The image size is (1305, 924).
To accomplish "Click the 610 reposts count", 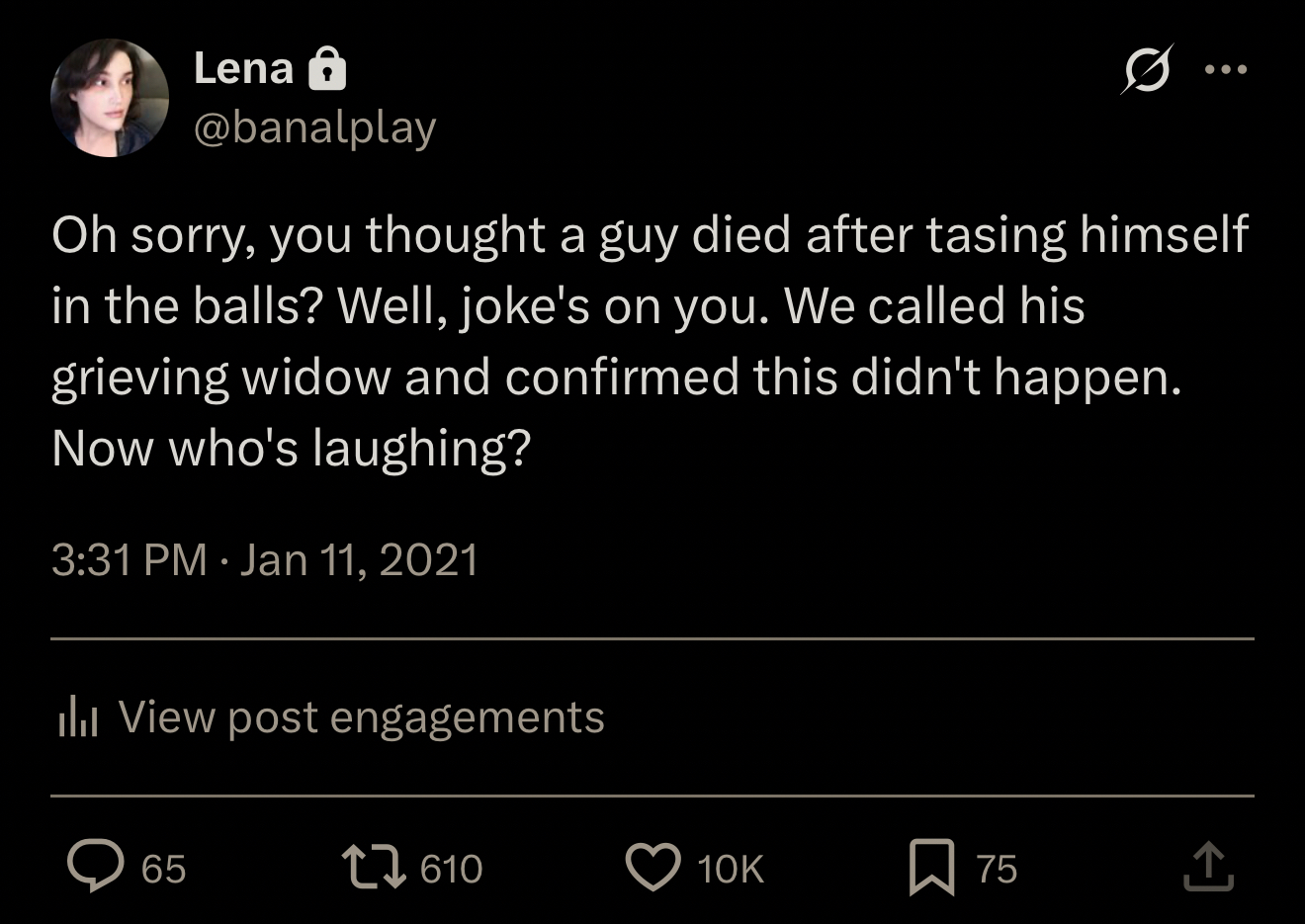I will tap(451, 869).
